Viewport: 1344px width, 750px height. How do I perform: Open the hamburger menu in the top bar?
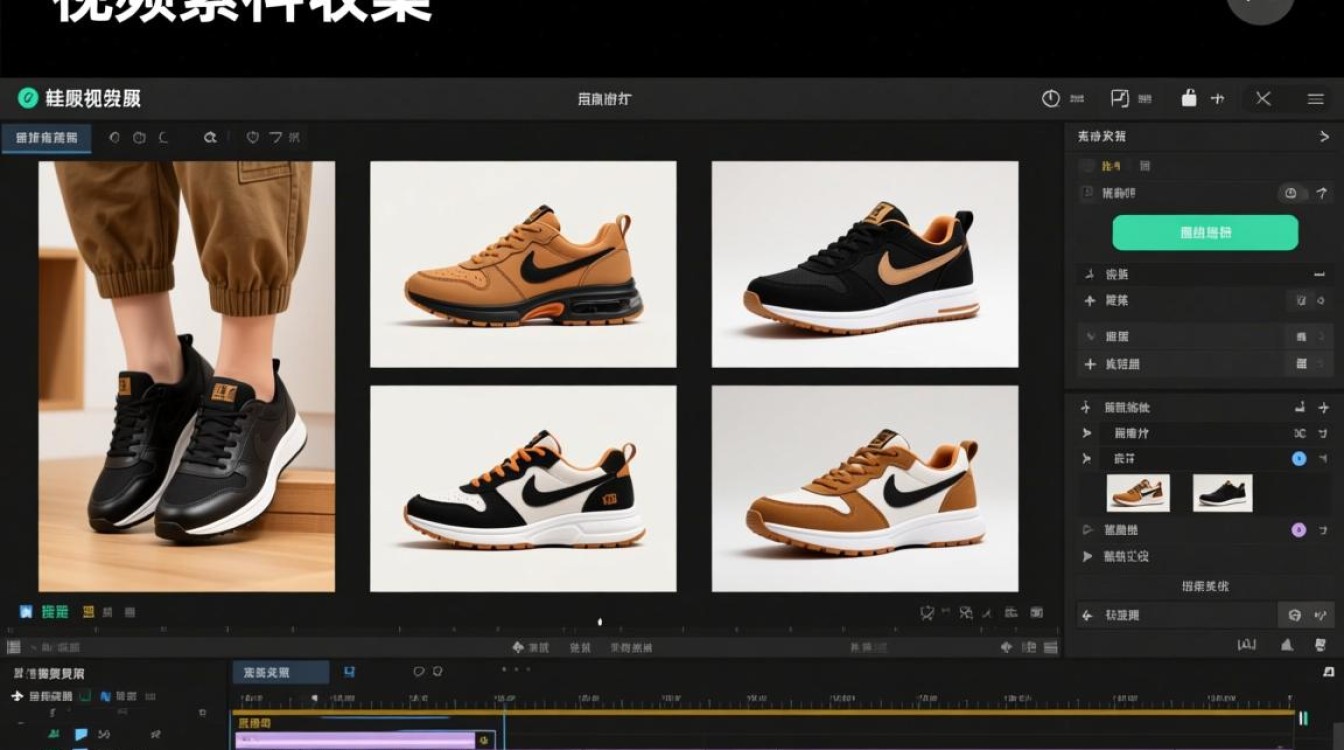[x=1316, y=99]
